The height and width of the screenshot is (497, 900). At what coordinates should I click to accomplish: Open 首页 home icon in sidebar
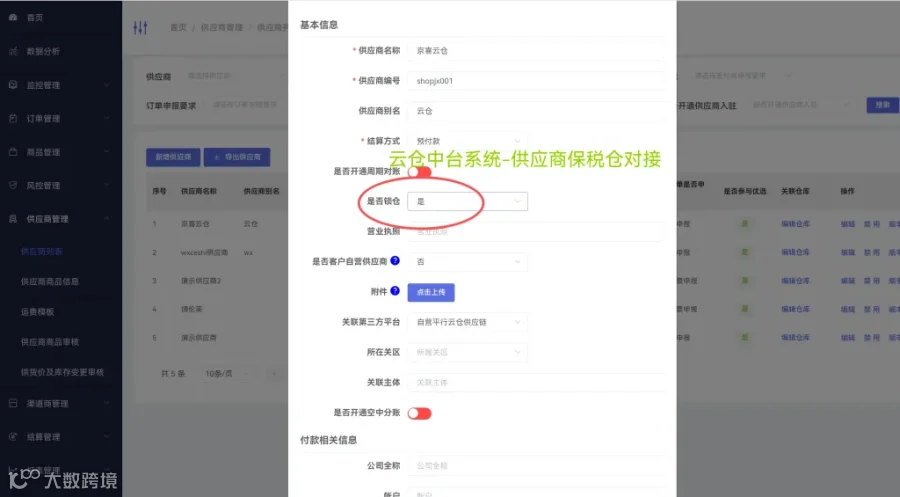13,18
